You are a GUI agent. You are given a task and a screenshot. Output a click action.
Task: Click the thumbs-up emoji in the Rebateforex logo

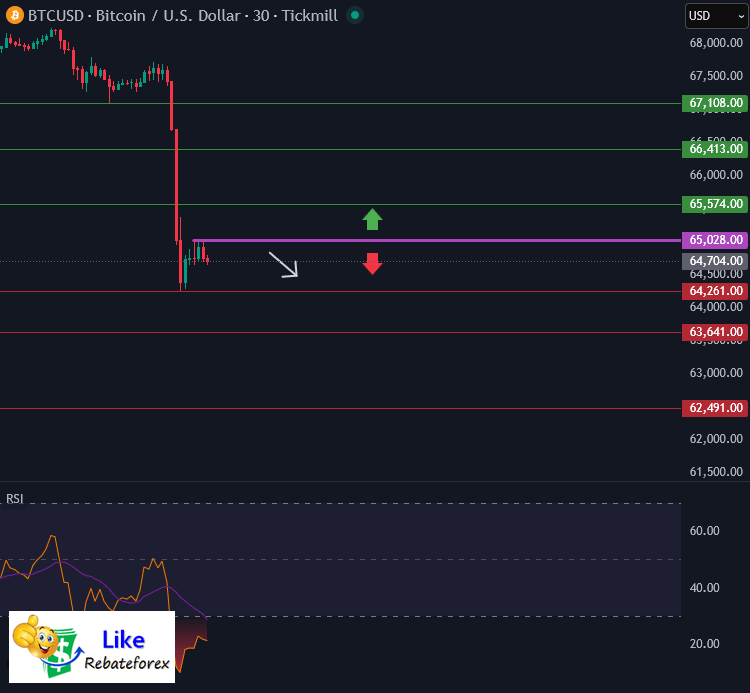34,637
